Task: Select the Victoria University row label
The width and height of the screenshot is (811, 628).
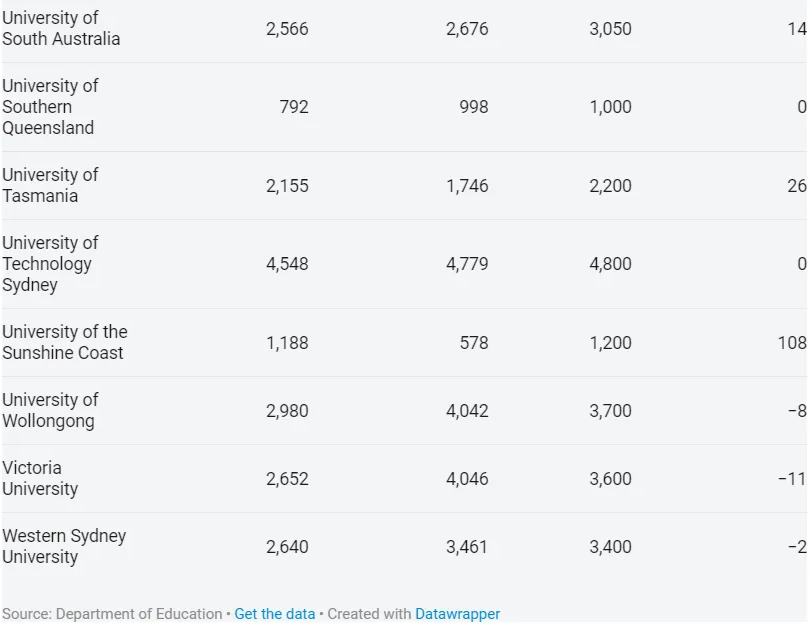Action: pyautogui.click(x=40, y=479)
